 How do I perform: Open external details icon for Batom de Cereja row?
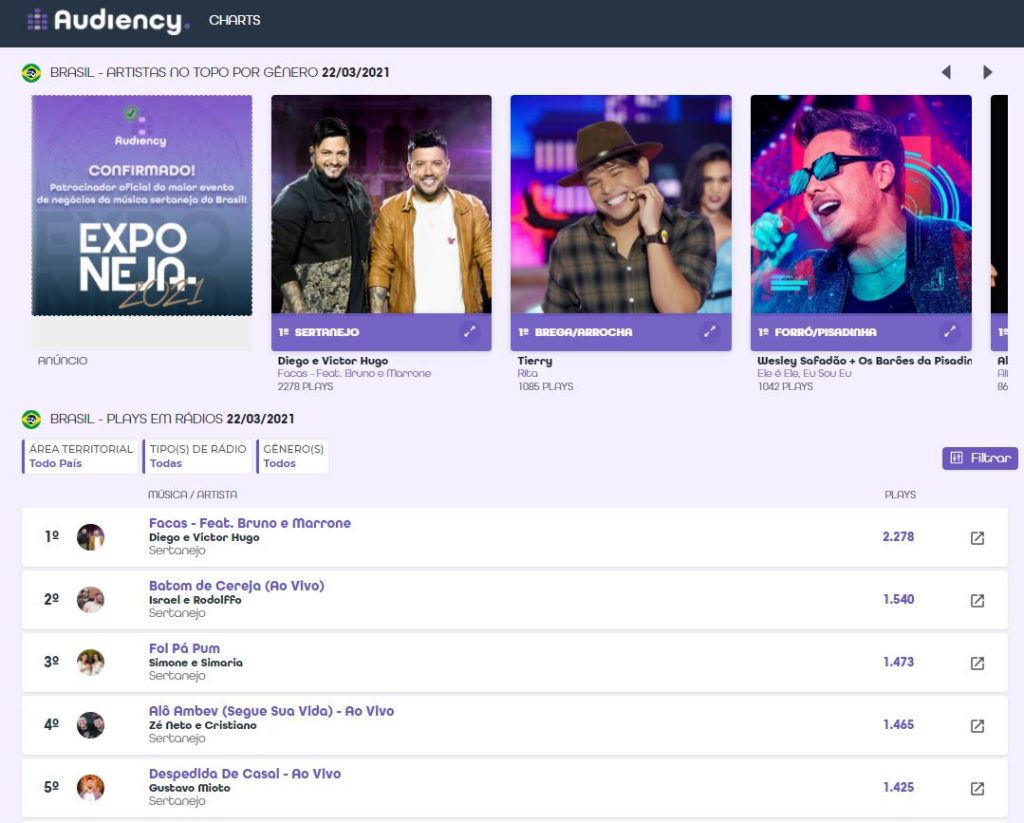(x=977, y=600)
